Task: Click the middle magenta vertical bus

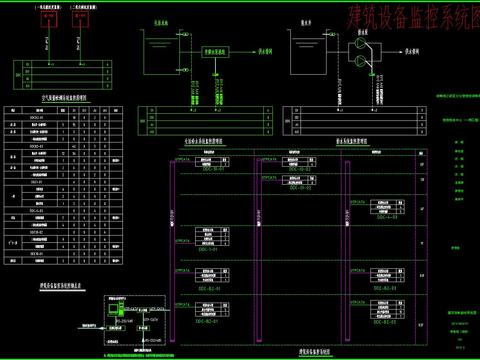Action: [x=259, y=251]
